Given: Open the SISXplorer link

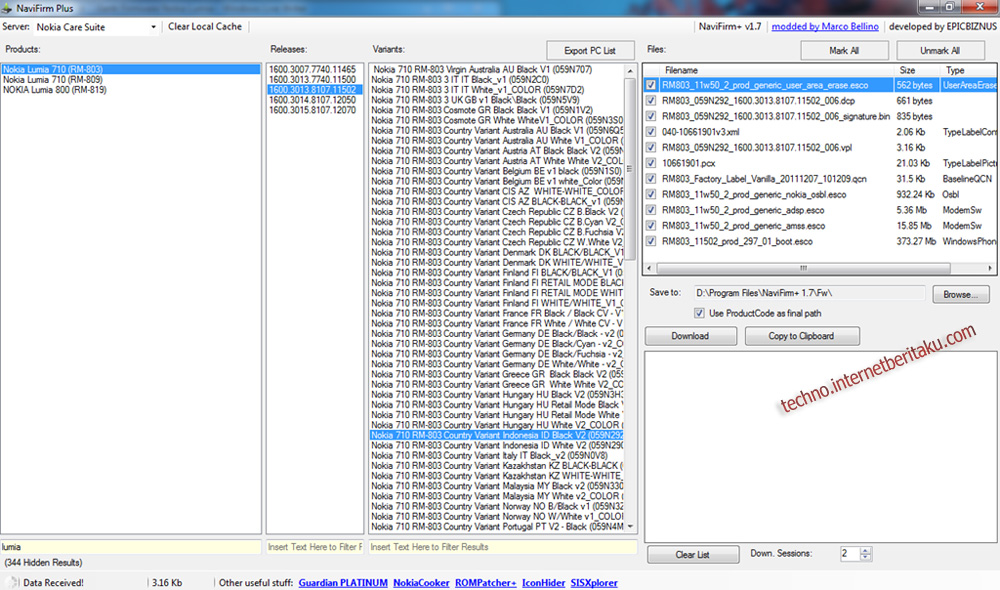Looking at the screenshot, I should point(594,582).
